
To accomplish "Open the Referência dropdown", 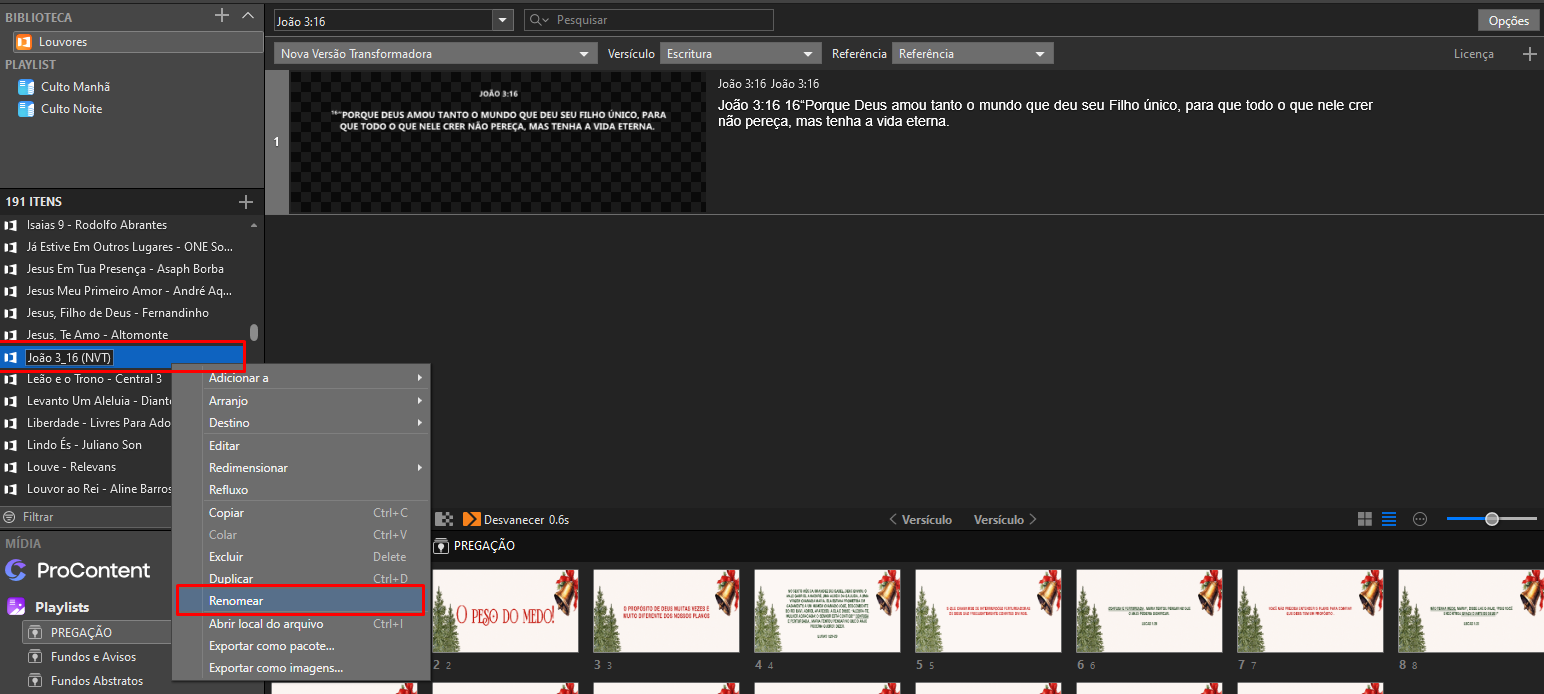I will point(972,54).
